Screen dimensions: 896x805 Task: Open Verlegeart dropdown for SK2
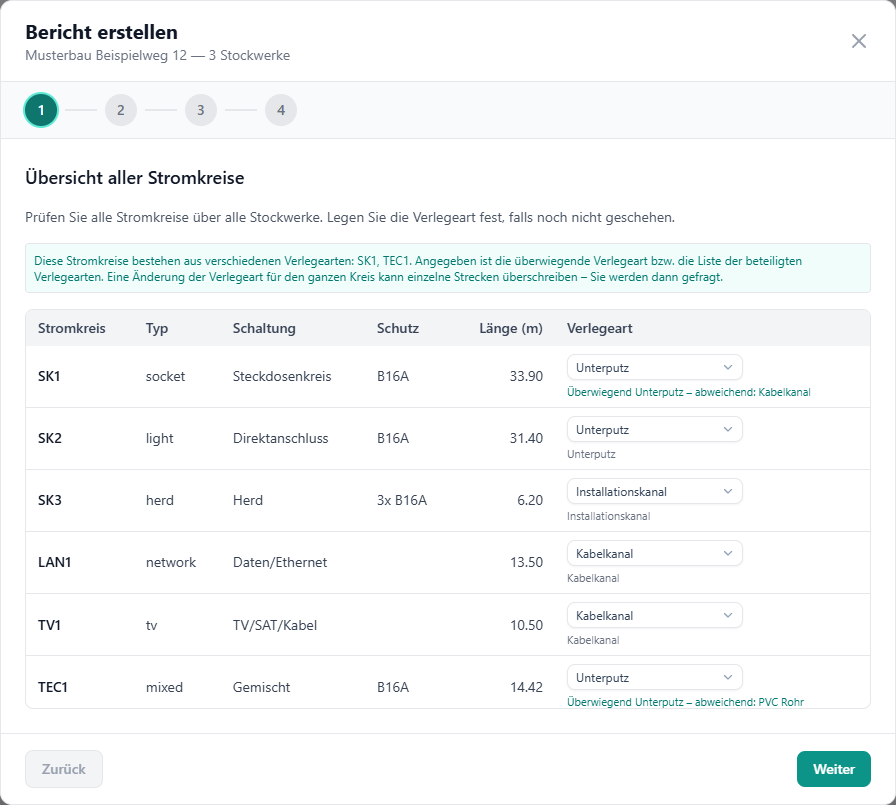point(654,430)
